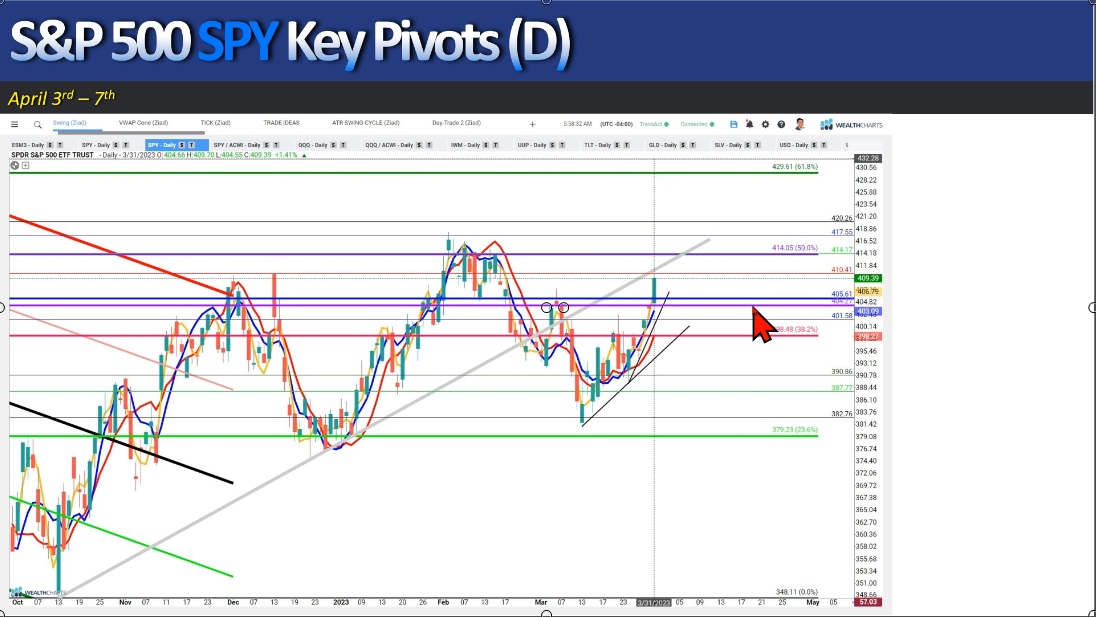Toggle T button on ESM3 - Daily tab
The height and width of the screenshot is (617, 1096).
click(59, 145)
